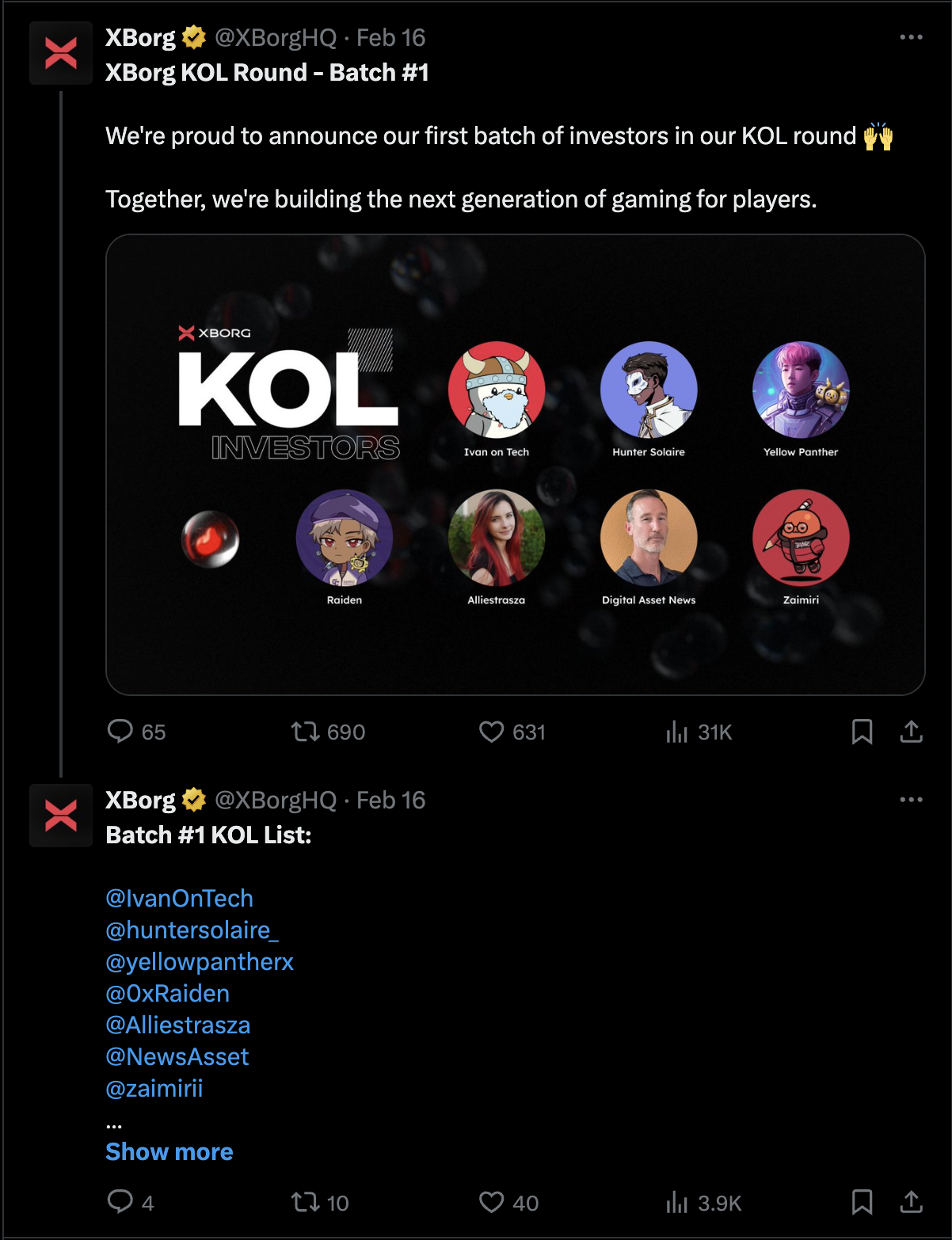View analytics showing 31K views
Viewport: 952px width, 1240px height.
click(x=678, y=732)
